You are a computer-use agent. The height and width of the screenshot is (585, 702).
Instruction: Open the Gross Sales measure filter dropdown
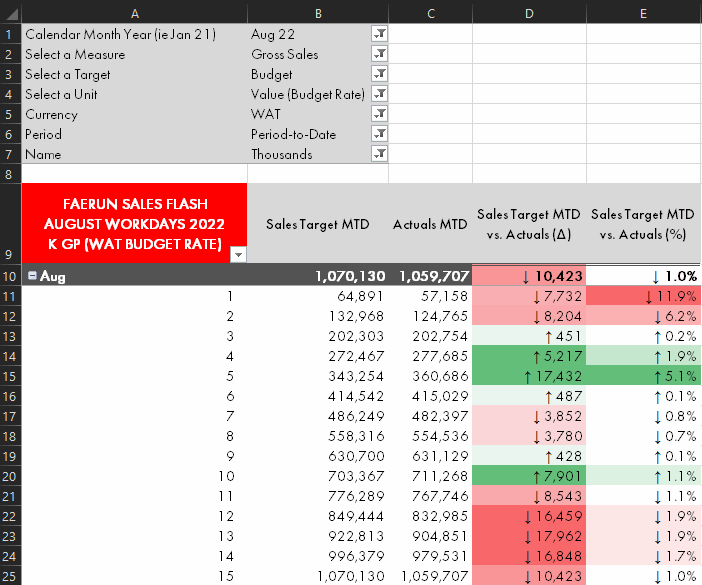pos(379,54)
